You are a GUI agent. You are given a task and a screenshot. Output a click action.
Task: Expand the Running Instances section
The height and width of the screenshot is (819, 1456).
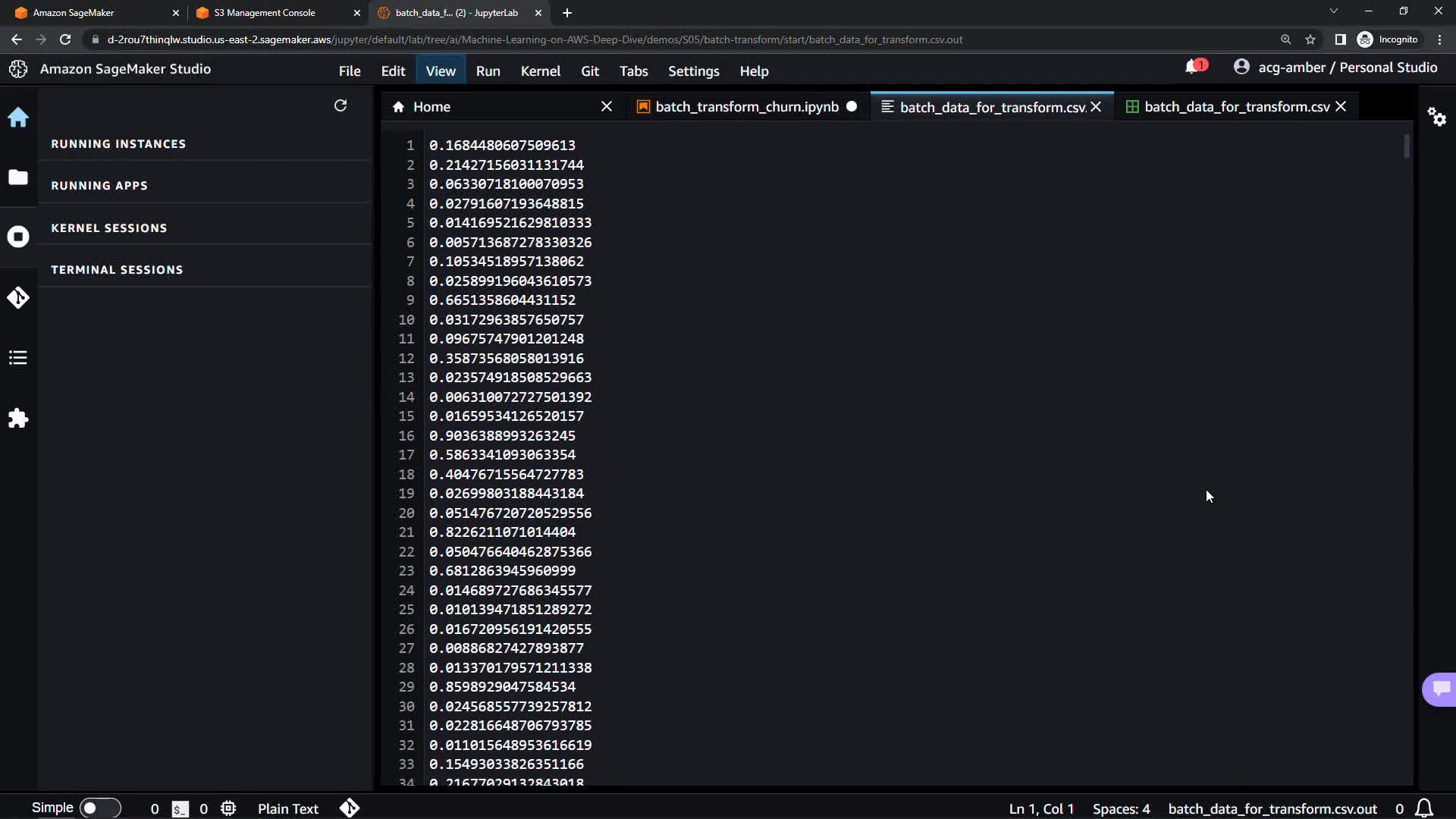[x=118, y=144]
